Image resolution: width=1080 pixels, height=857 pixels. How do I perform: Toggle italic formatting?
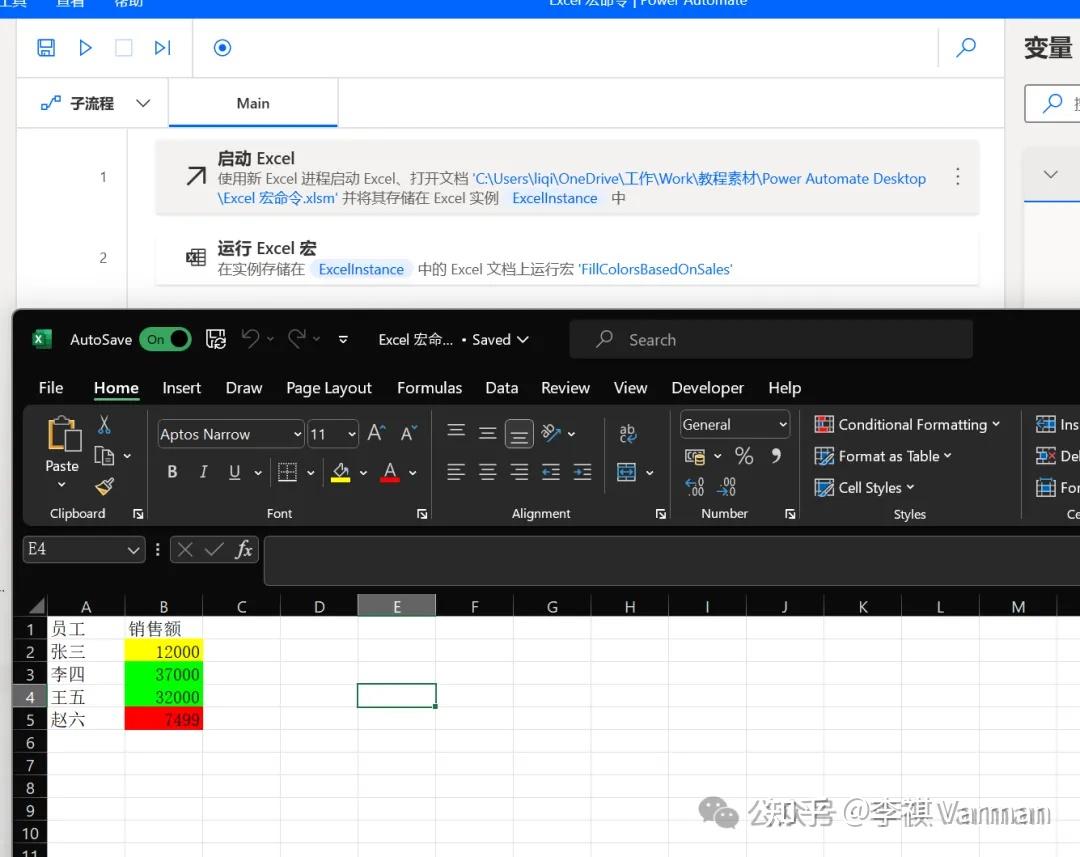tap(203, 472)
